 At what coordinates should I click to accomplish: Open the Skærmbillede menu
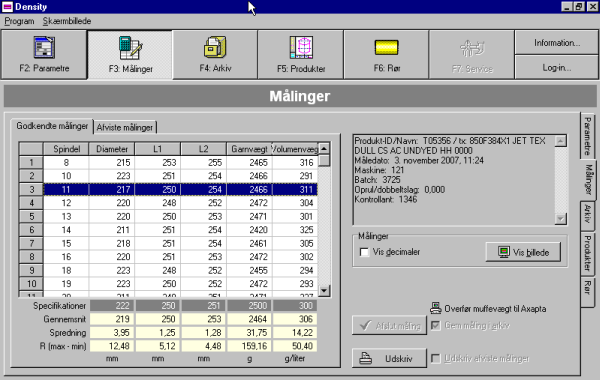[x=67, y=21]
